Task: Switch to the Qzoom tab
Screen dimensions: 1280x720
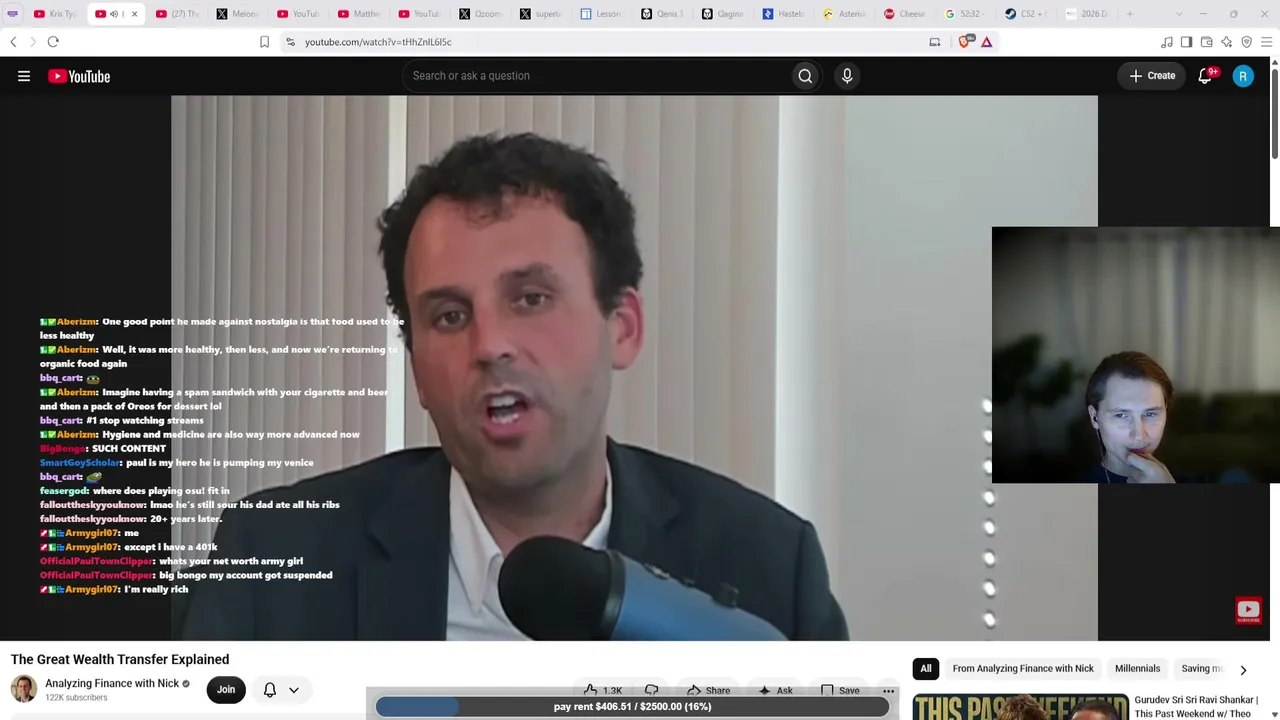Action: tap(482, 14)
